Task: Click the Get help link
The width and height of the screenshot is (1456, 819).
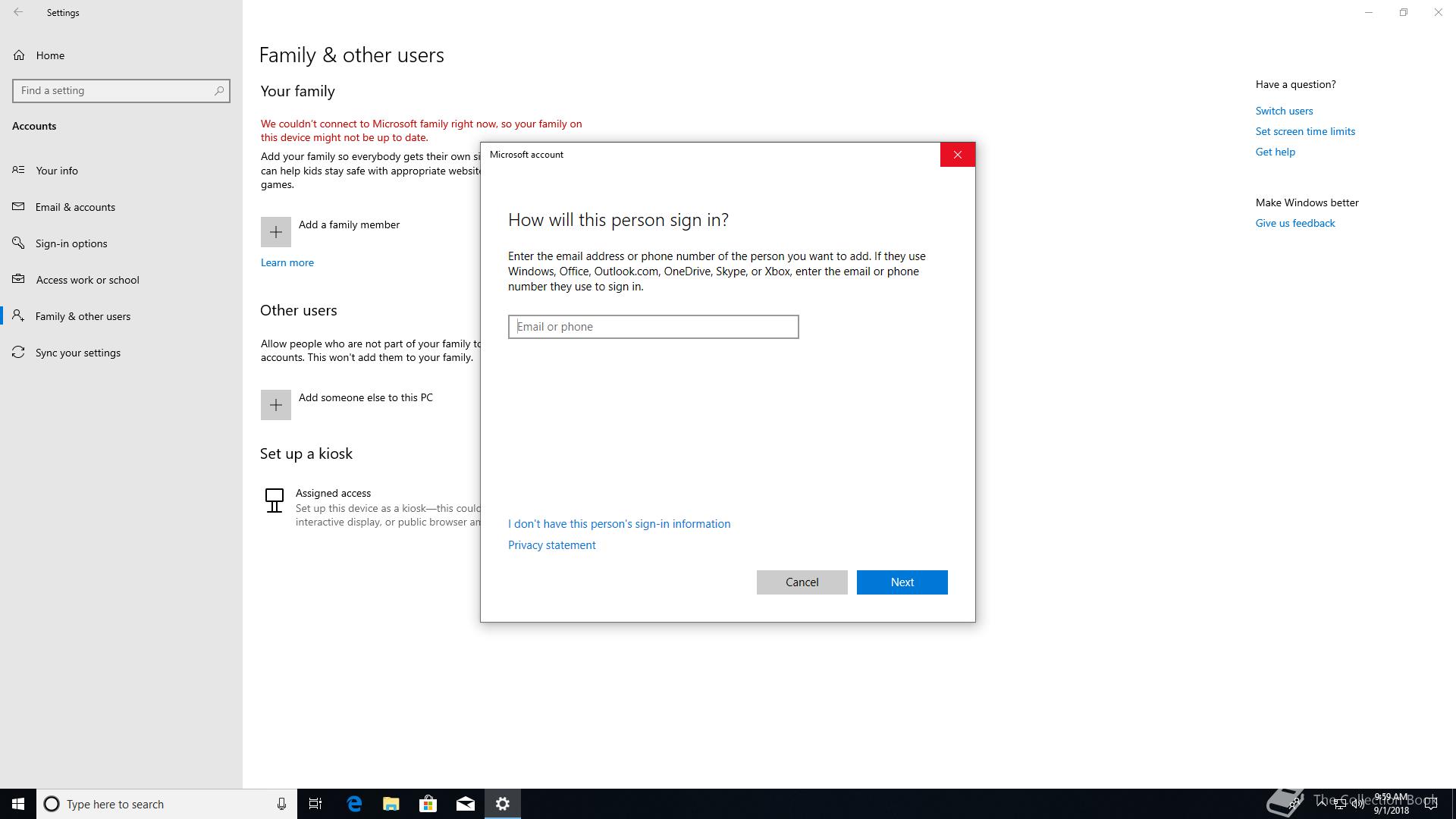Action: click(x=1275, y=152)
